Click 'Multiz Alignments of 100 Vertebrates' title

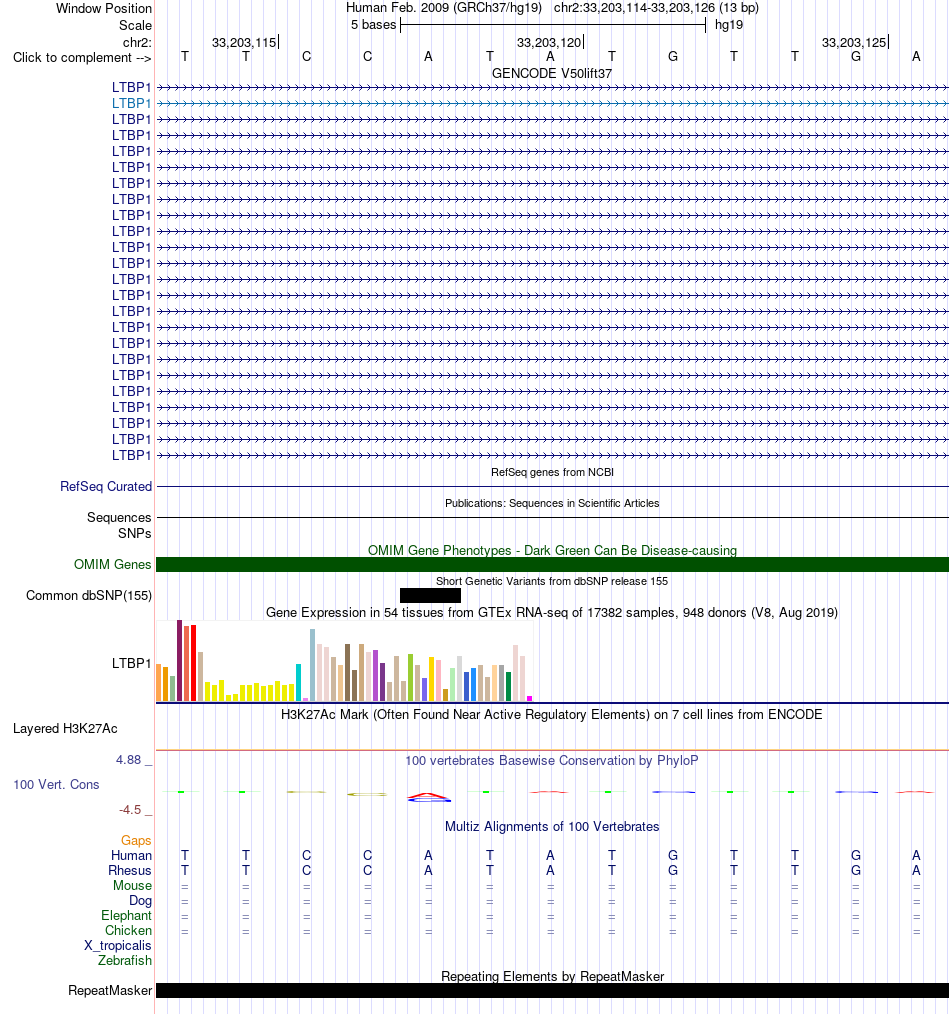552,826
